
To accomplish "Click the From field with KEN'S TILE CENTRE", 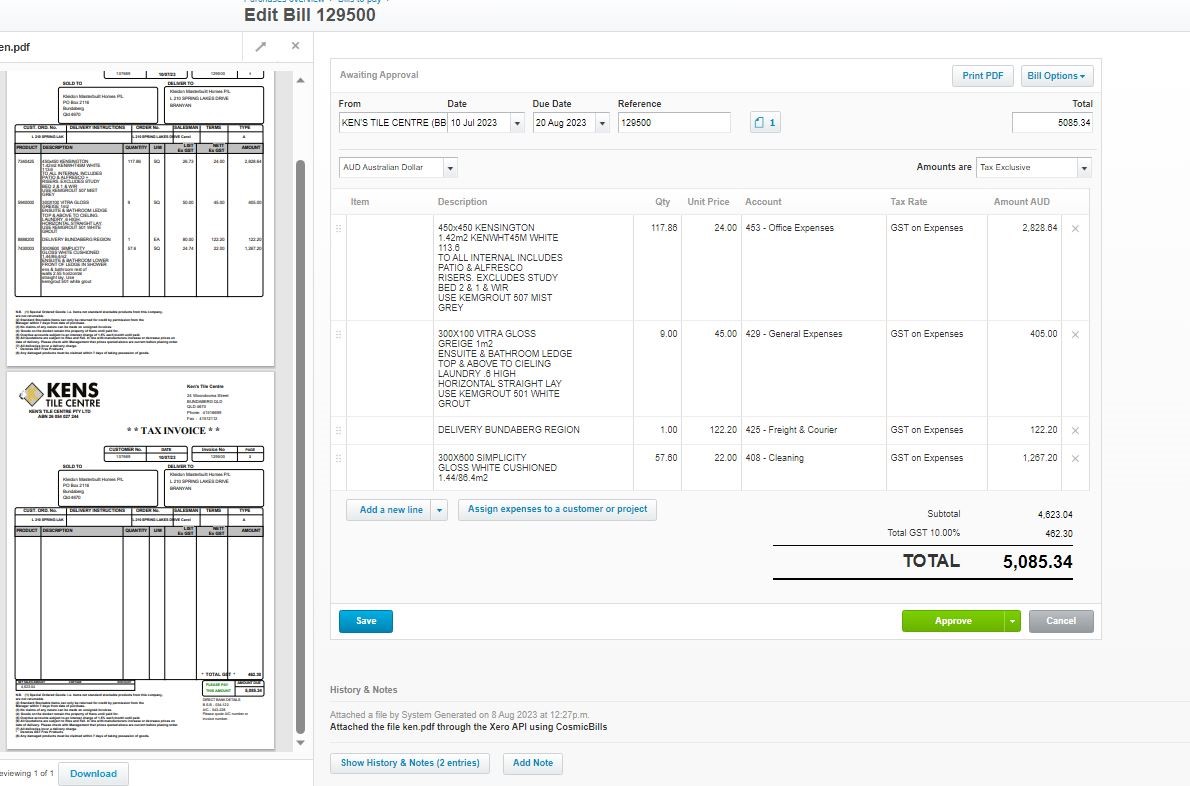I will pos(392,123).
